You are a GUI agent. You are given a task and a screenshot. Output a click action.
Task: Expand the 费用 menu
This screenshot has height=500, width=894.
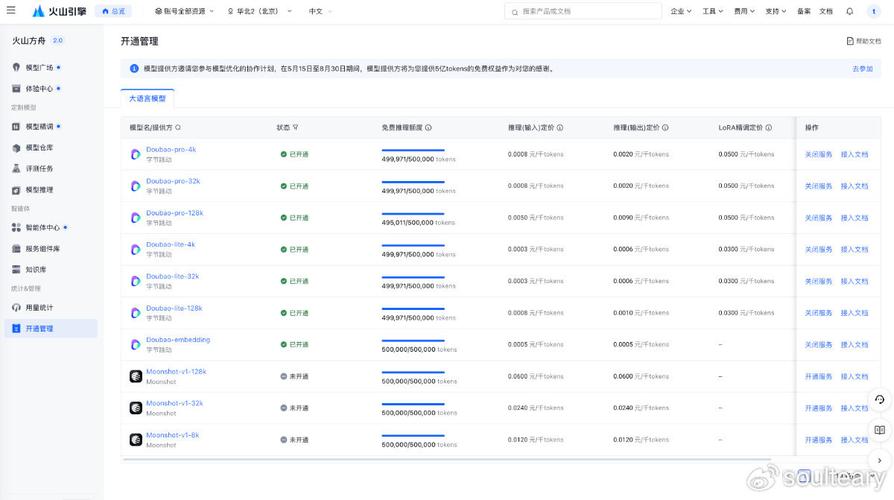[x=744, y=11]
